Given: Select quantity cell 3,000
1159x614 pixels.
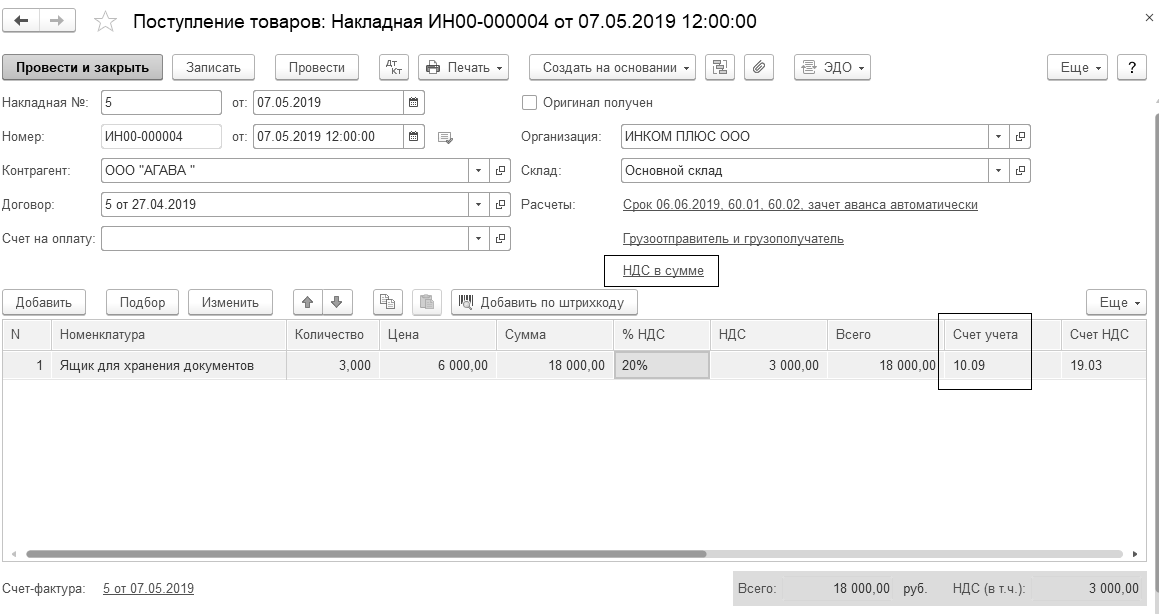Looking at the screenshot, I should click(333, 366).
